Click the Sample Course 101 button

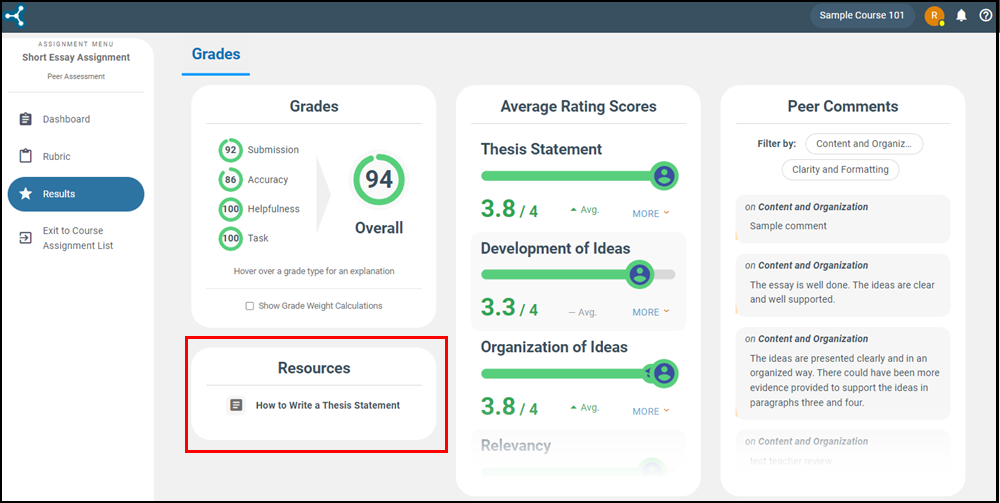coord(862,15)
